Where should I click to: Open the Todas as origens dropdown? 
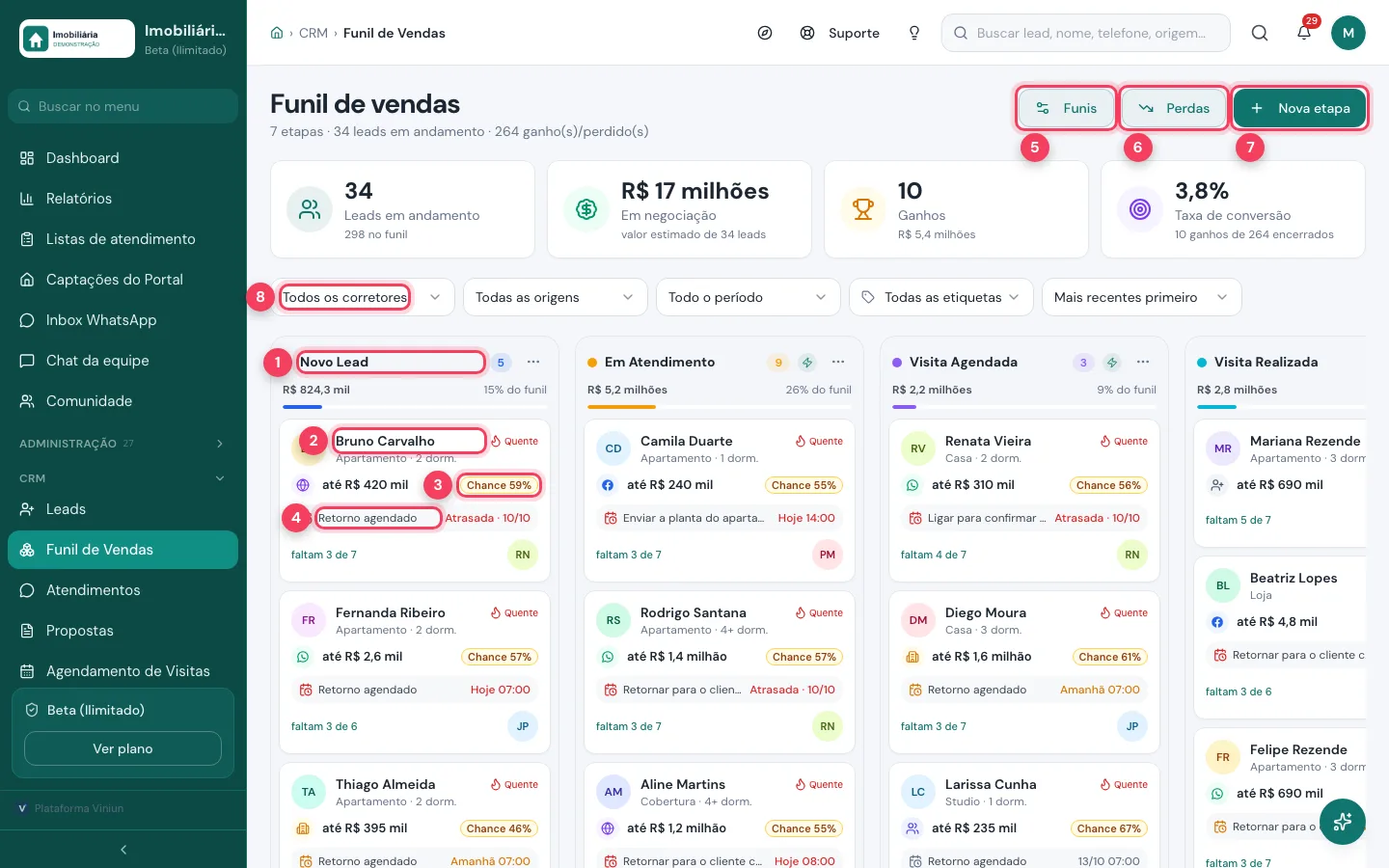(555, 297)
